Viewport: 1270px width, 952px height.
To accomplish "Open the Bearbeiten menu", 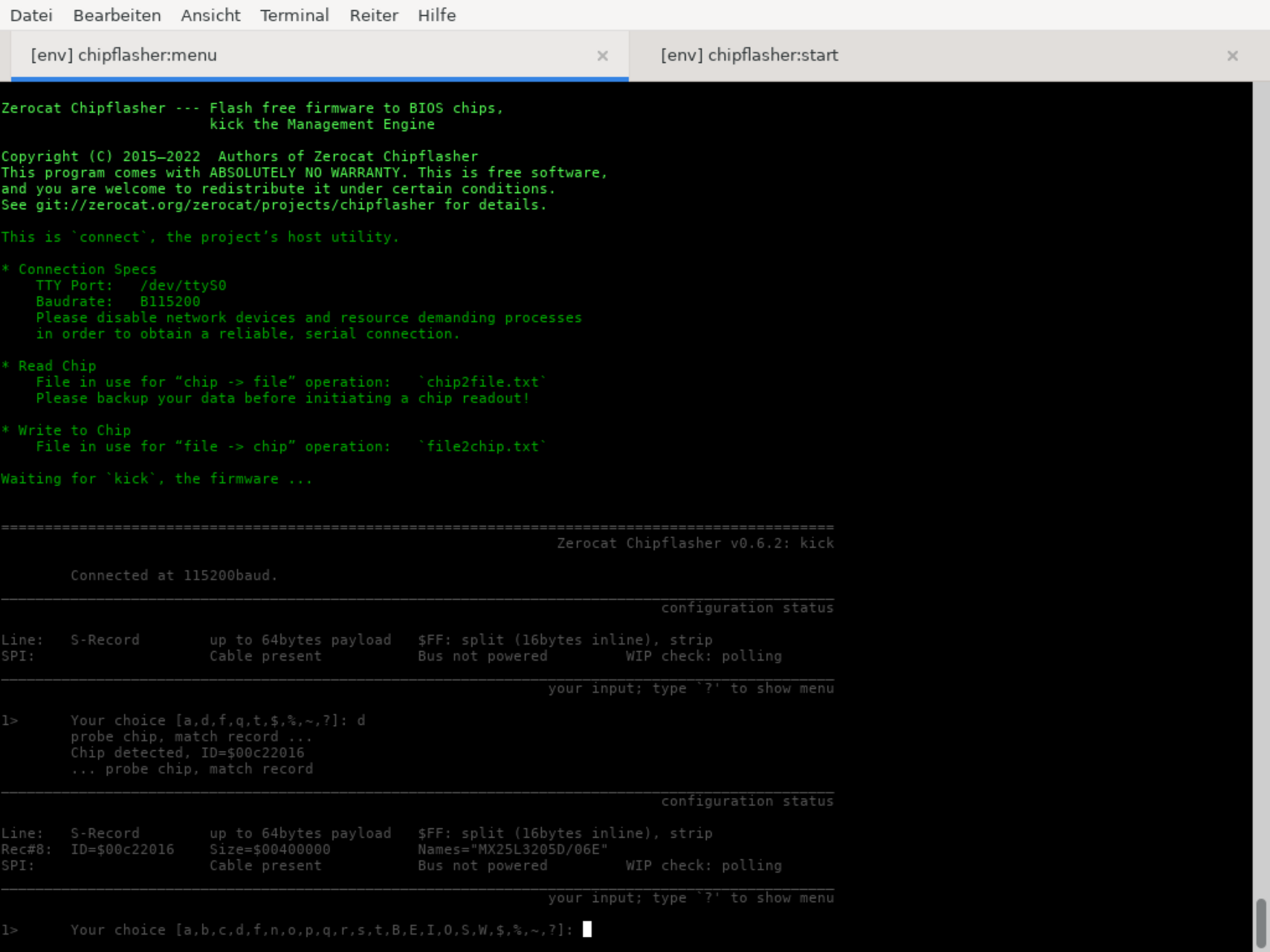I will pos(117,15).
